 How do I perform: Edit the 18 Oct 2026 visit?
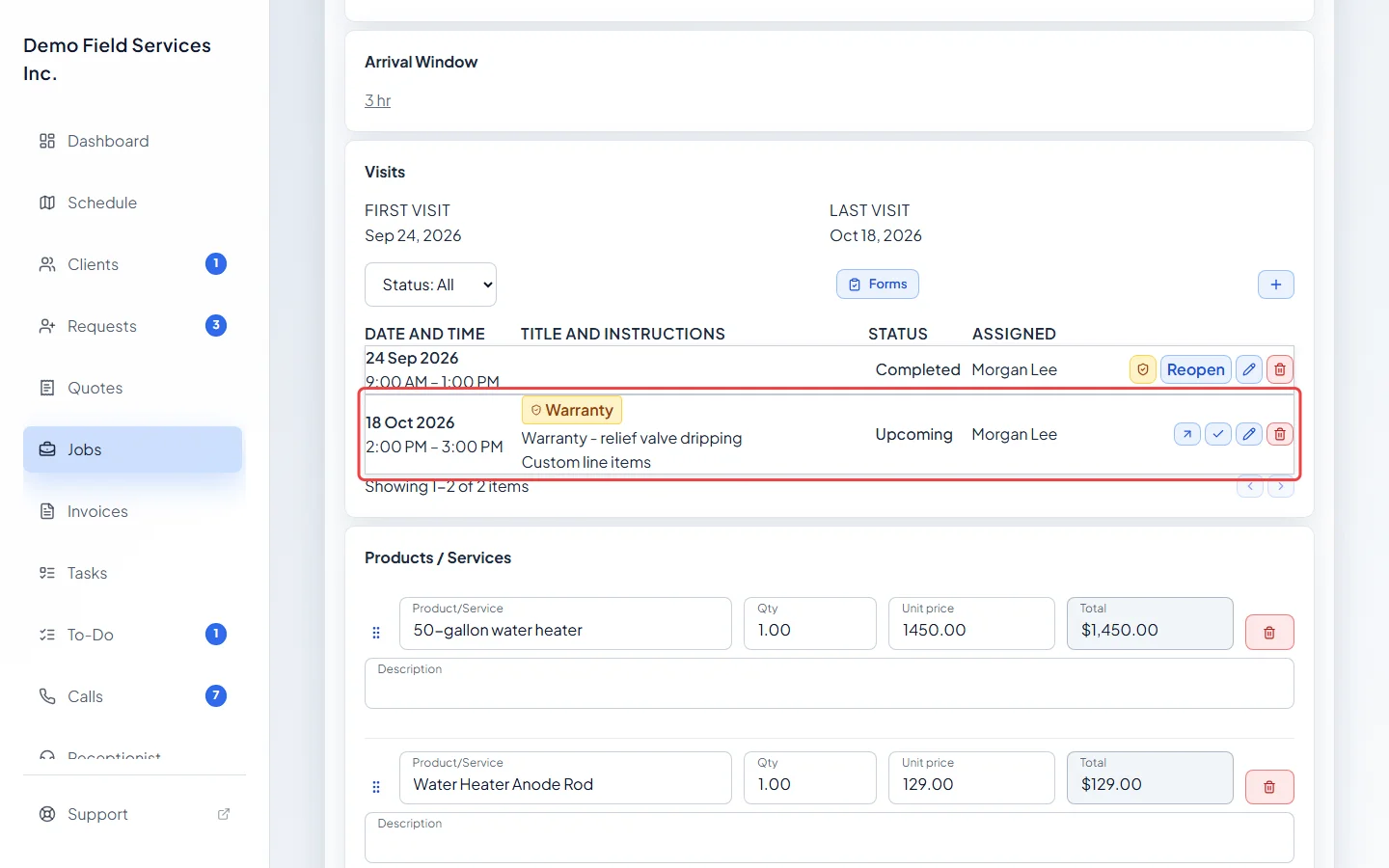point(1249,434)
